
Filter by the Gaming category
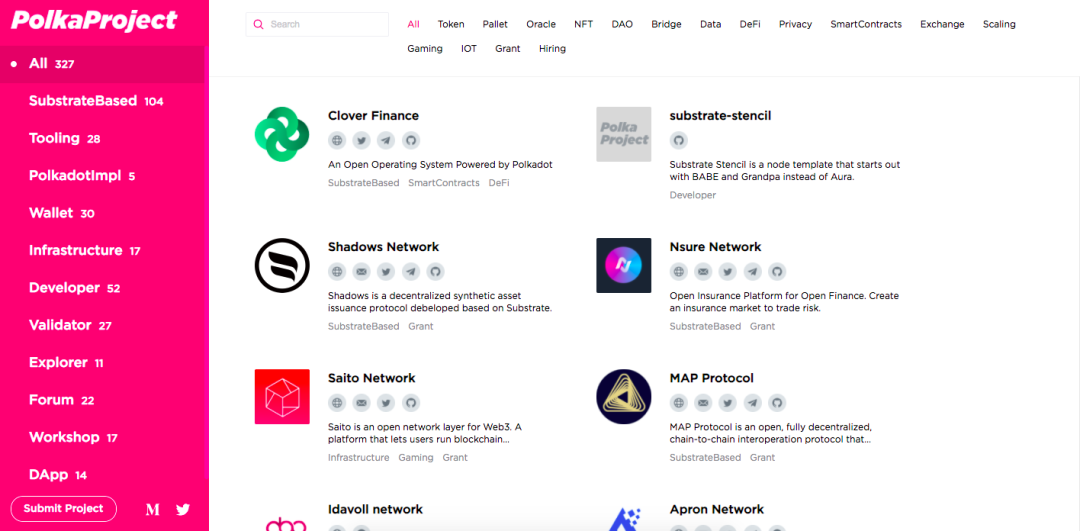click(425, 49)
